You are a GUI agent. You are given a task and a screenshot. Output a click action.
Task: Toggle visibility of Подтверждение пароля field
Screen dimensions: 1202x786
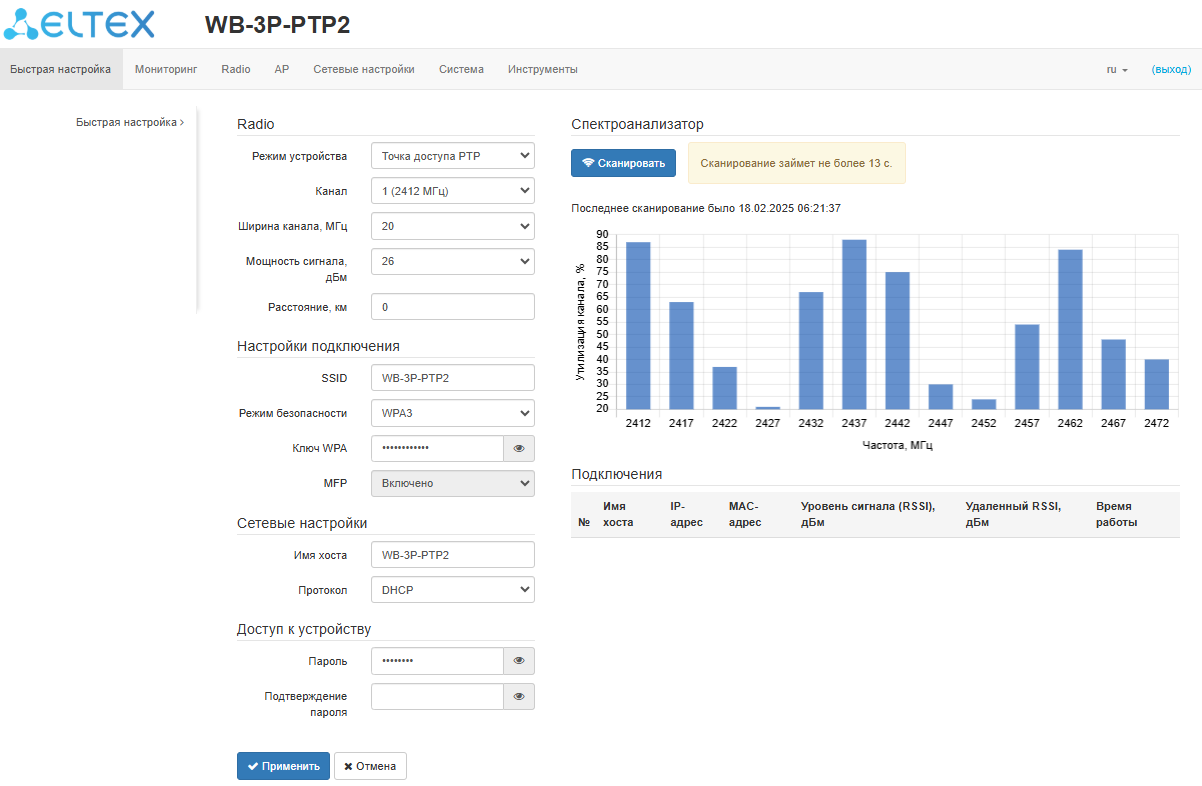(x=518, y=697)
